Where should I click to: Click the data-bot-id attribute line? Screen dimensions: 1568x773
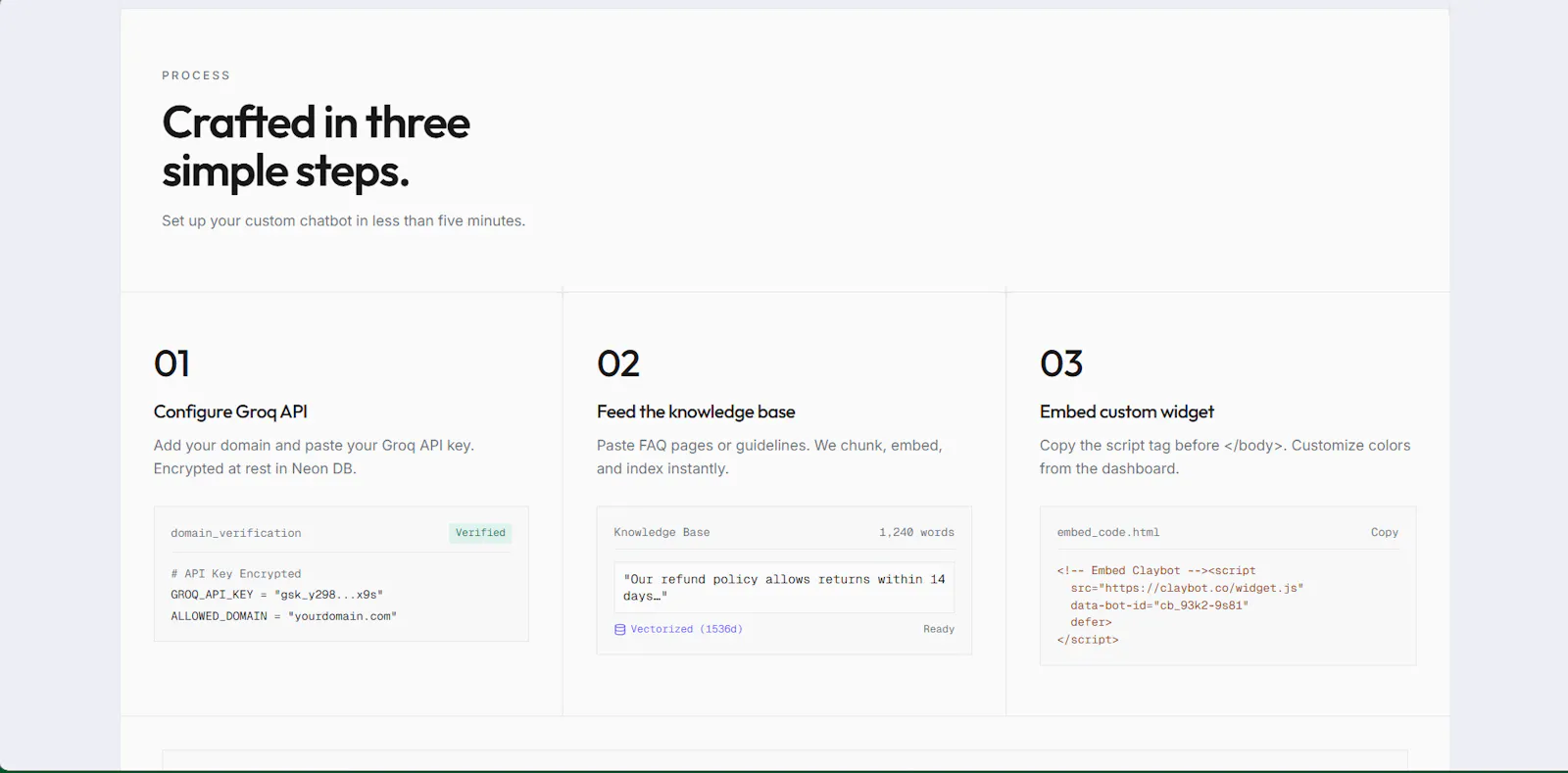pyautogui.click(x=1159, y=606)
